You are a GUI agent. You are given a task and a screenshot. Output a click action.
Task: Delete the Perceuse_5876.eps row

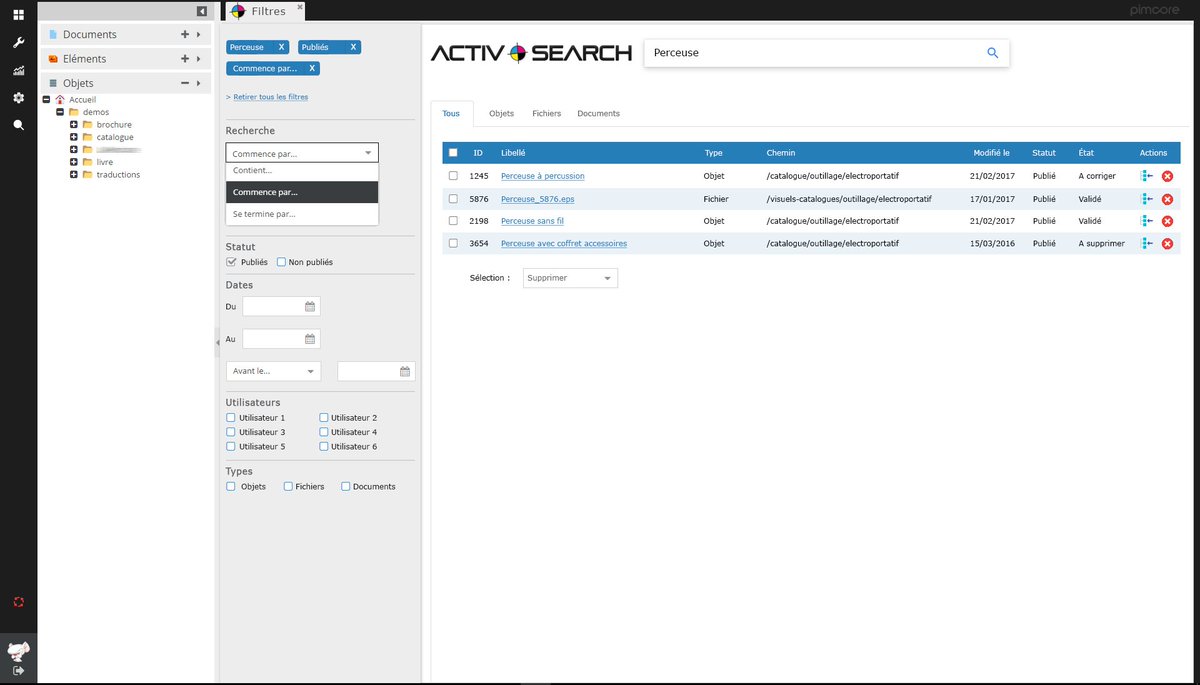pos(1167,199)
